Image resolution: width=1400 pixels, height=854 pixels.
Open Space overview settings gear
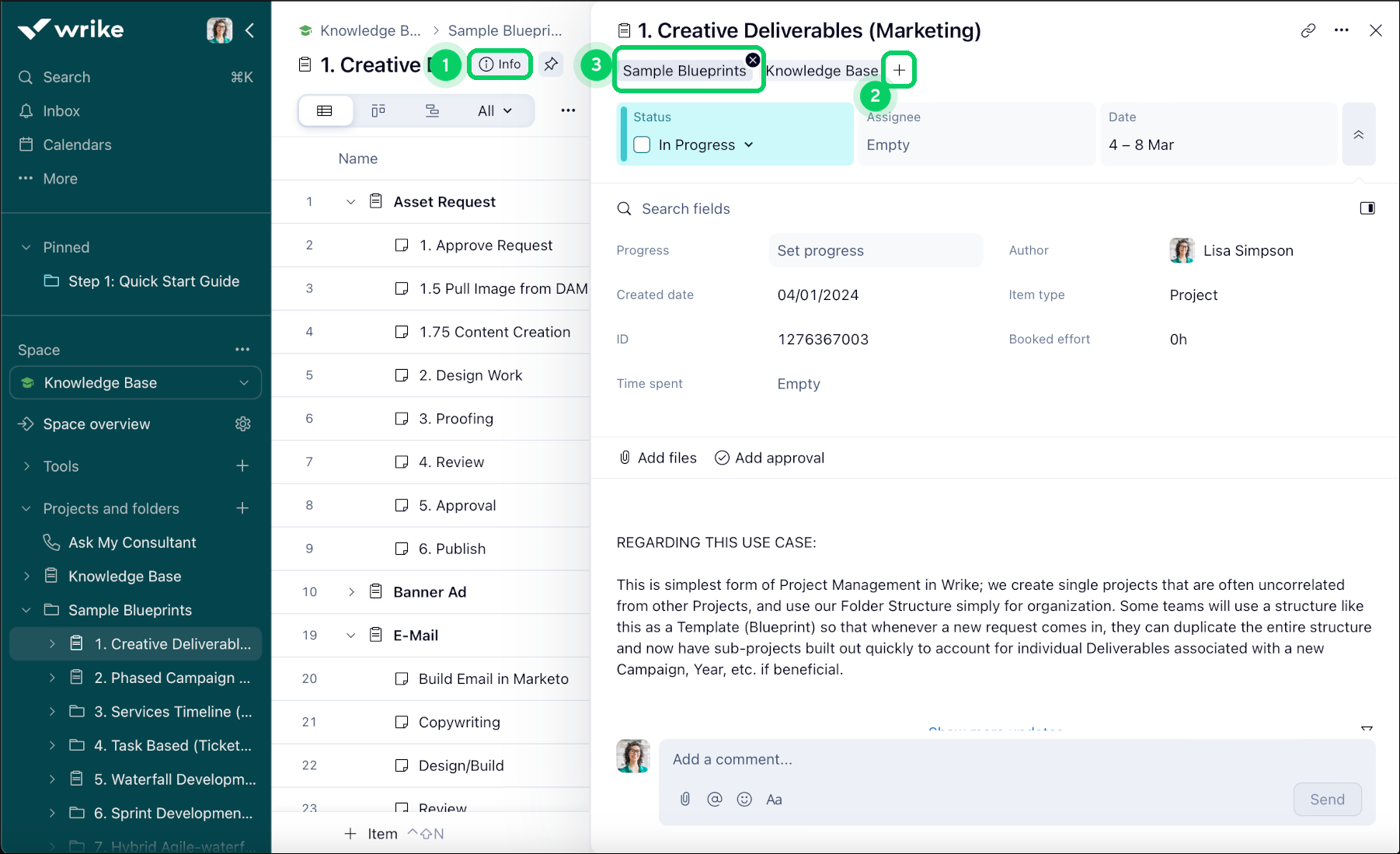click(243, 424)
